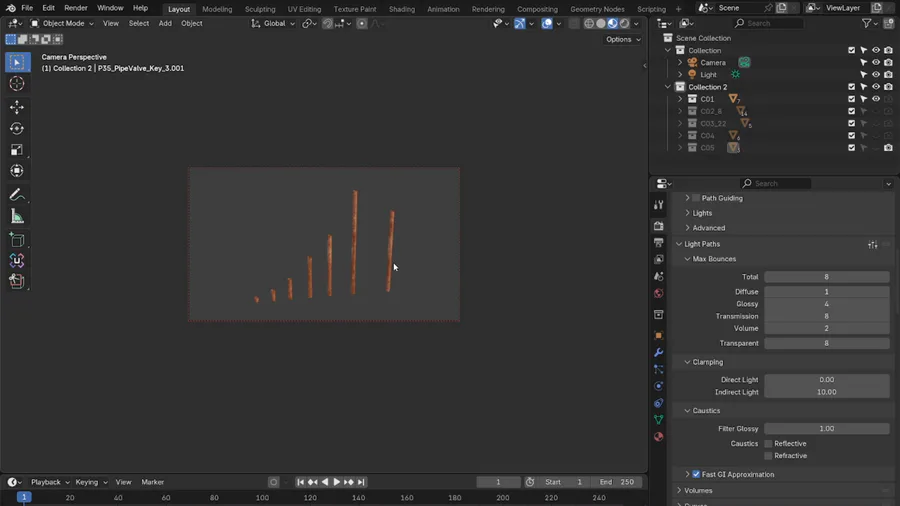
Task: Jump to the timeline end frame
Action: (361, 482)
